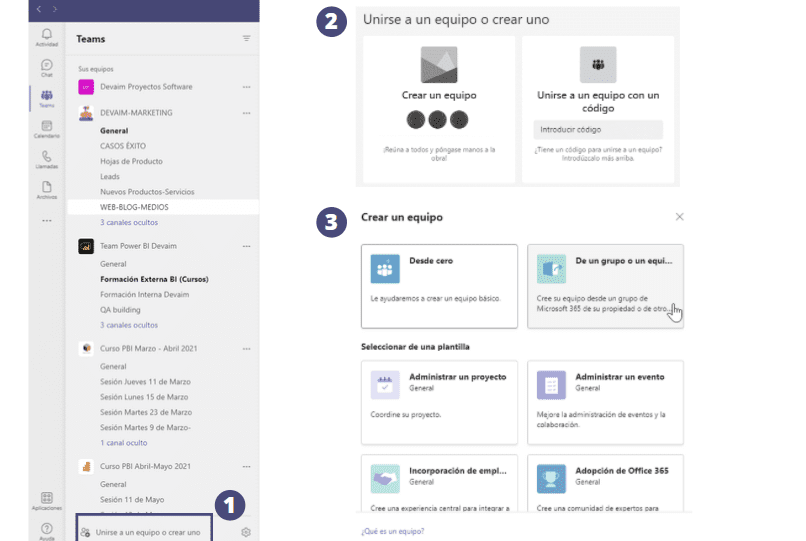Expand 1 canal oculto under Curso PBI Marzo
This screenshot has height=541, width=806.
tap(123, 443)
